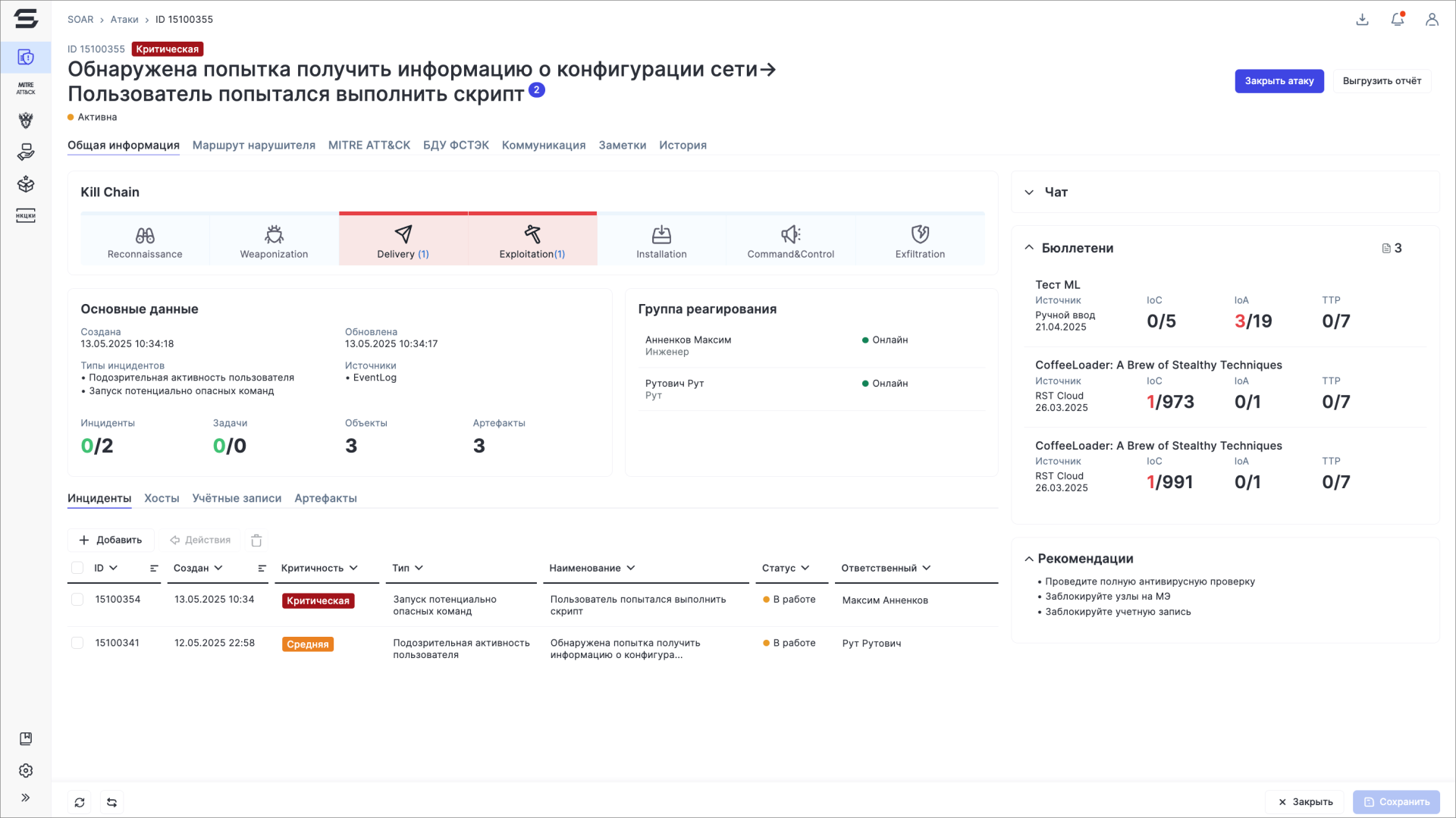
Task: Click the notifications bell icon
Action: tap(1397, 20)
